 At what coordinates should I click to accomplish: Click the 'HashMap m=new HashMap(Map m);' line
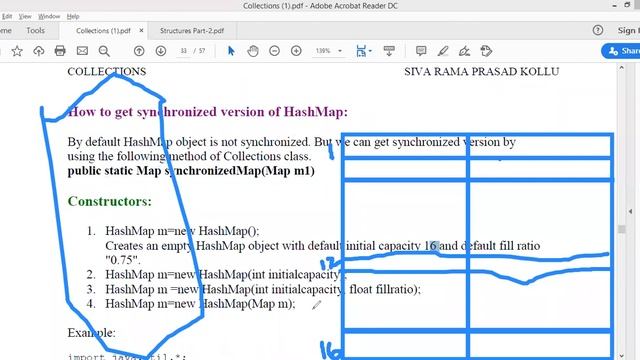tap(200, 304)
